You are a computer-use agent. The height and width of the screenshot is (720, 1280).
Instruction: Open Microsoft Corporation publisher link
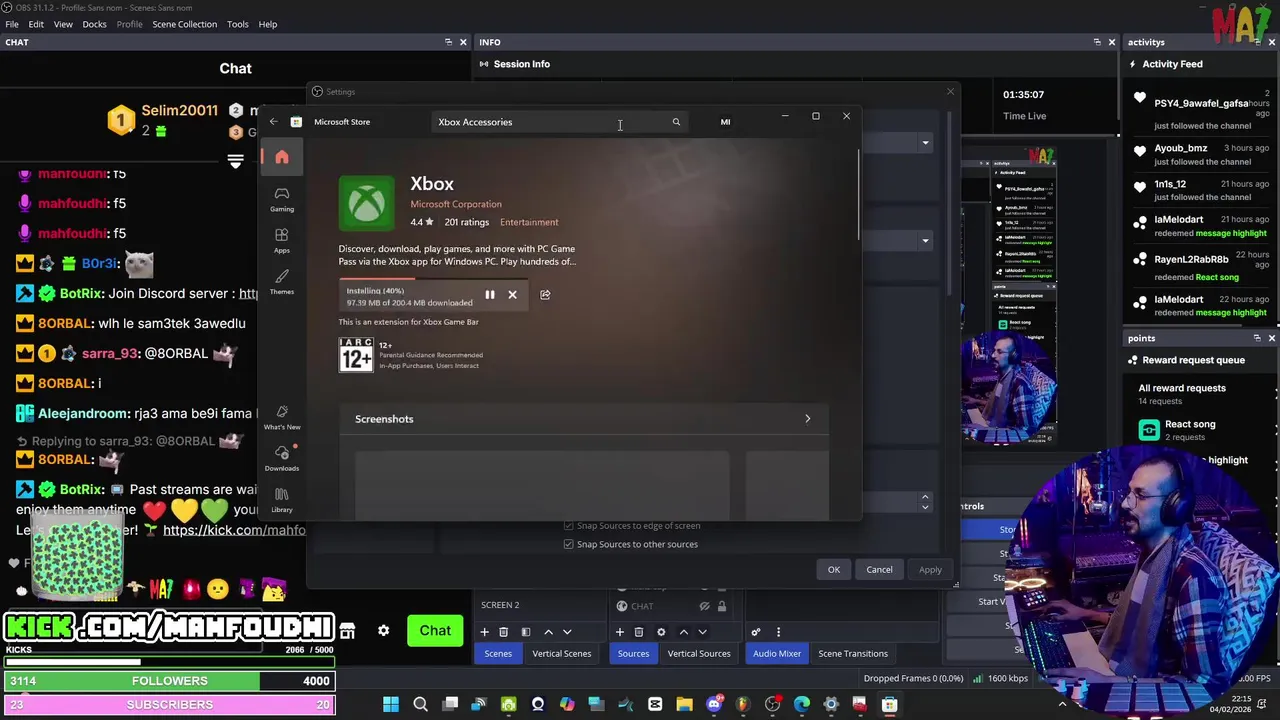click(x=456, y=204)
